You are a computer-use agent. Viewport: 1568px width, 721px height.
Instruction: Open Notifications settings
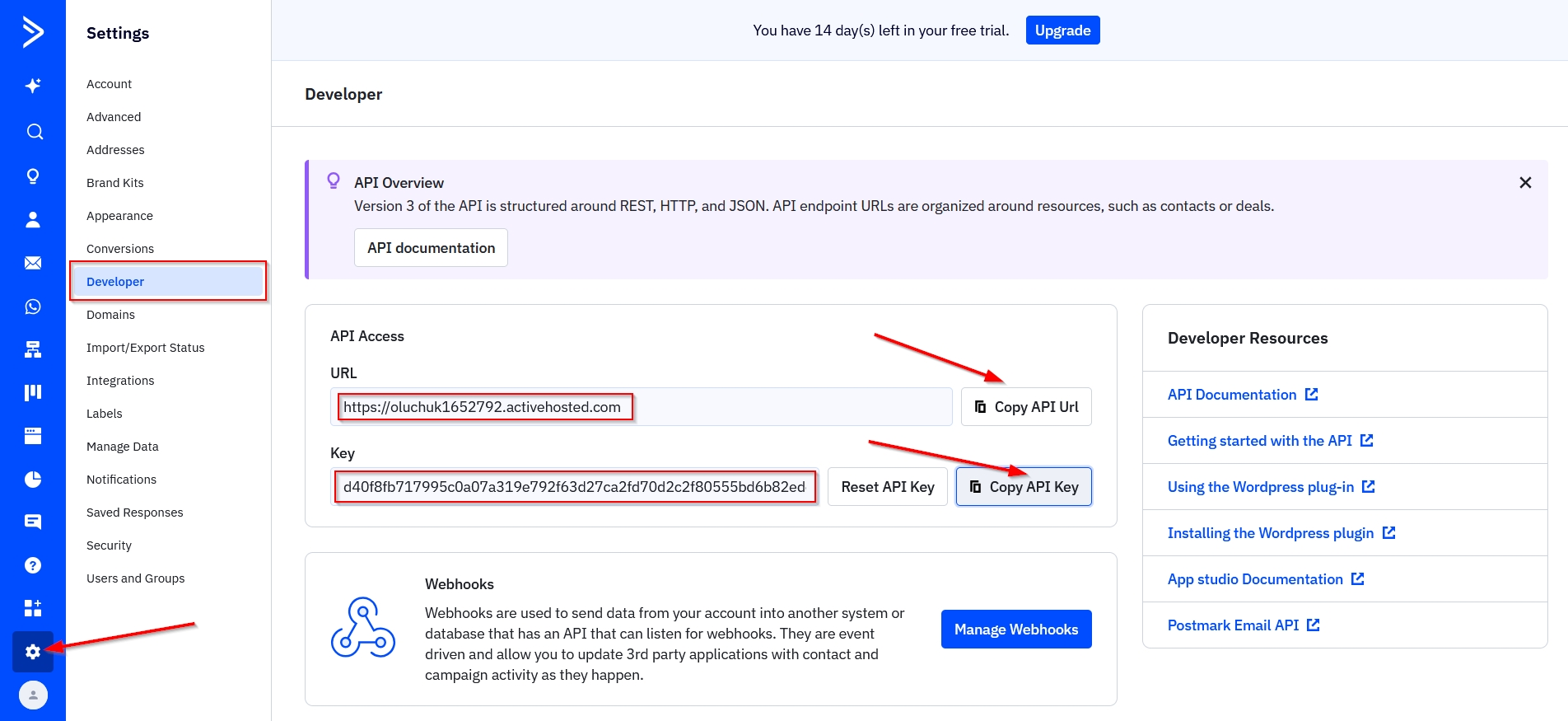coord(121,480)
